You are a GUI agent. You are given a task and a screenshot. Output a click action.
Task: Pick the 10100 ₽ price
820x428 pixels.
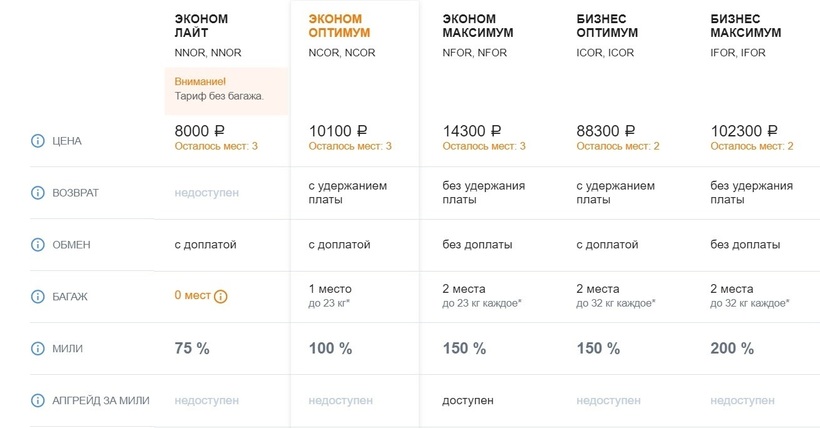pos(339,130)
